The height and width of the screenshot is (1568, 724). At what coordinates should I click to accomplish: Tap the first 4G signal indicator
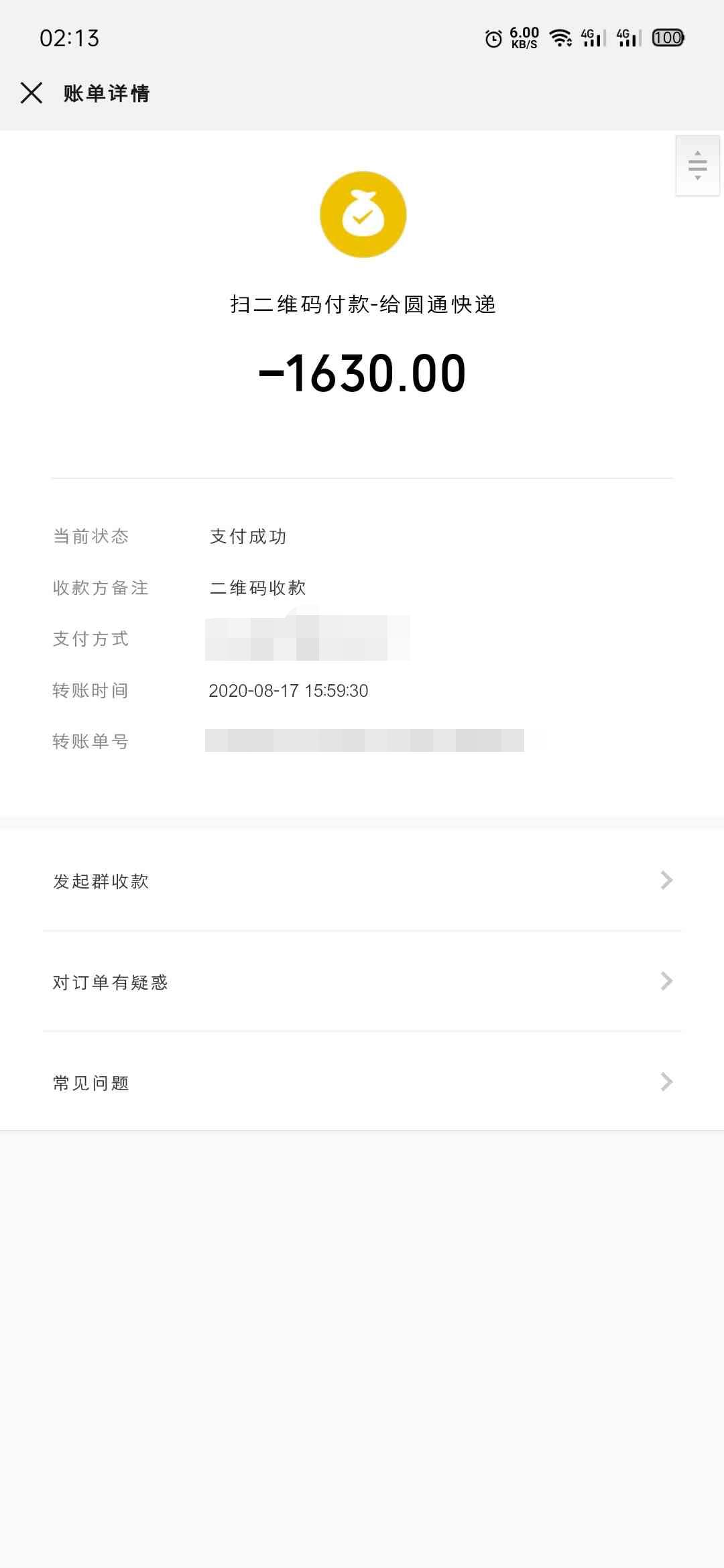coord(593,38)
